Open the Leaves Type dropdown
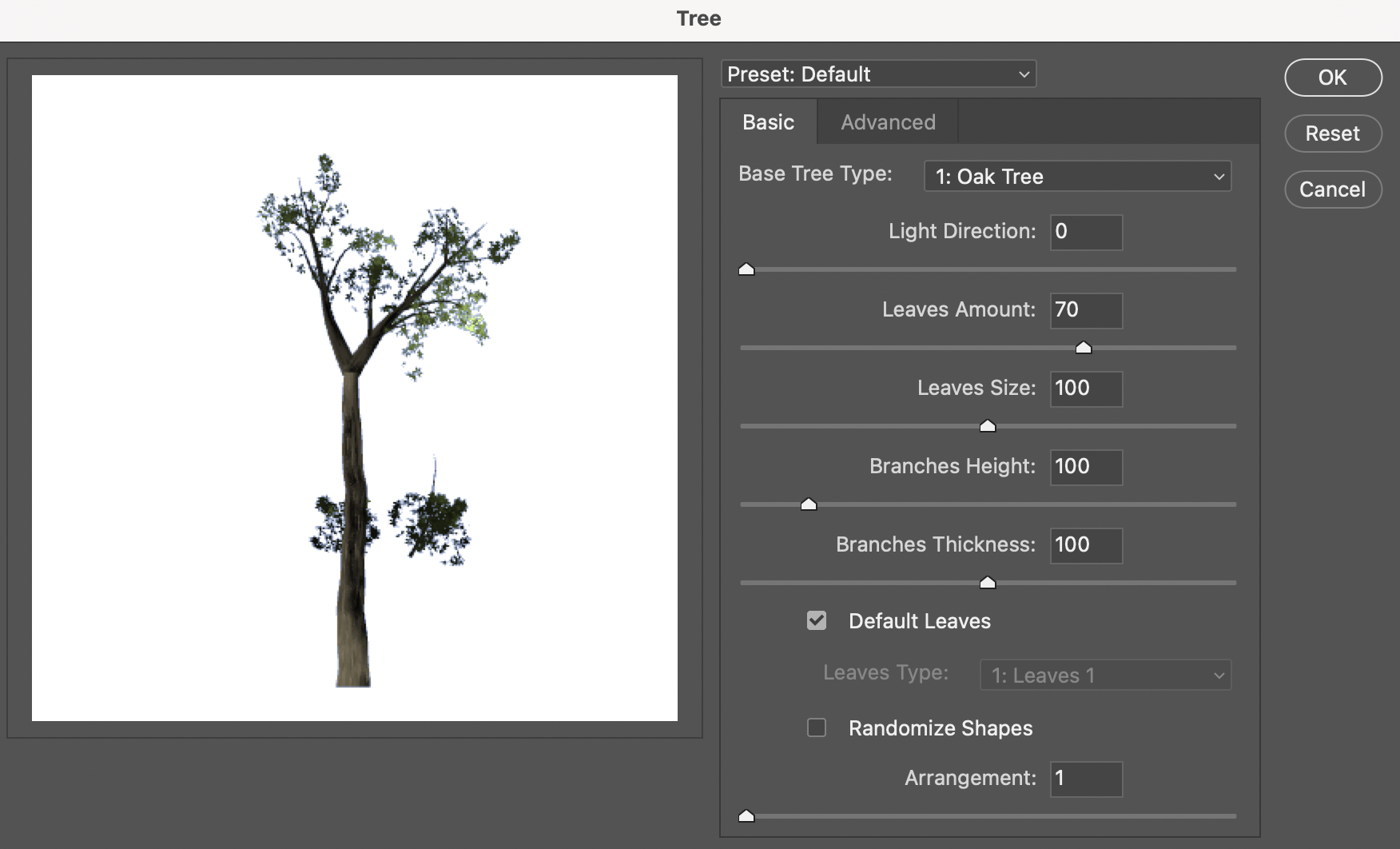Screen dimensions: 1400x849 (x=1105, y=675)
